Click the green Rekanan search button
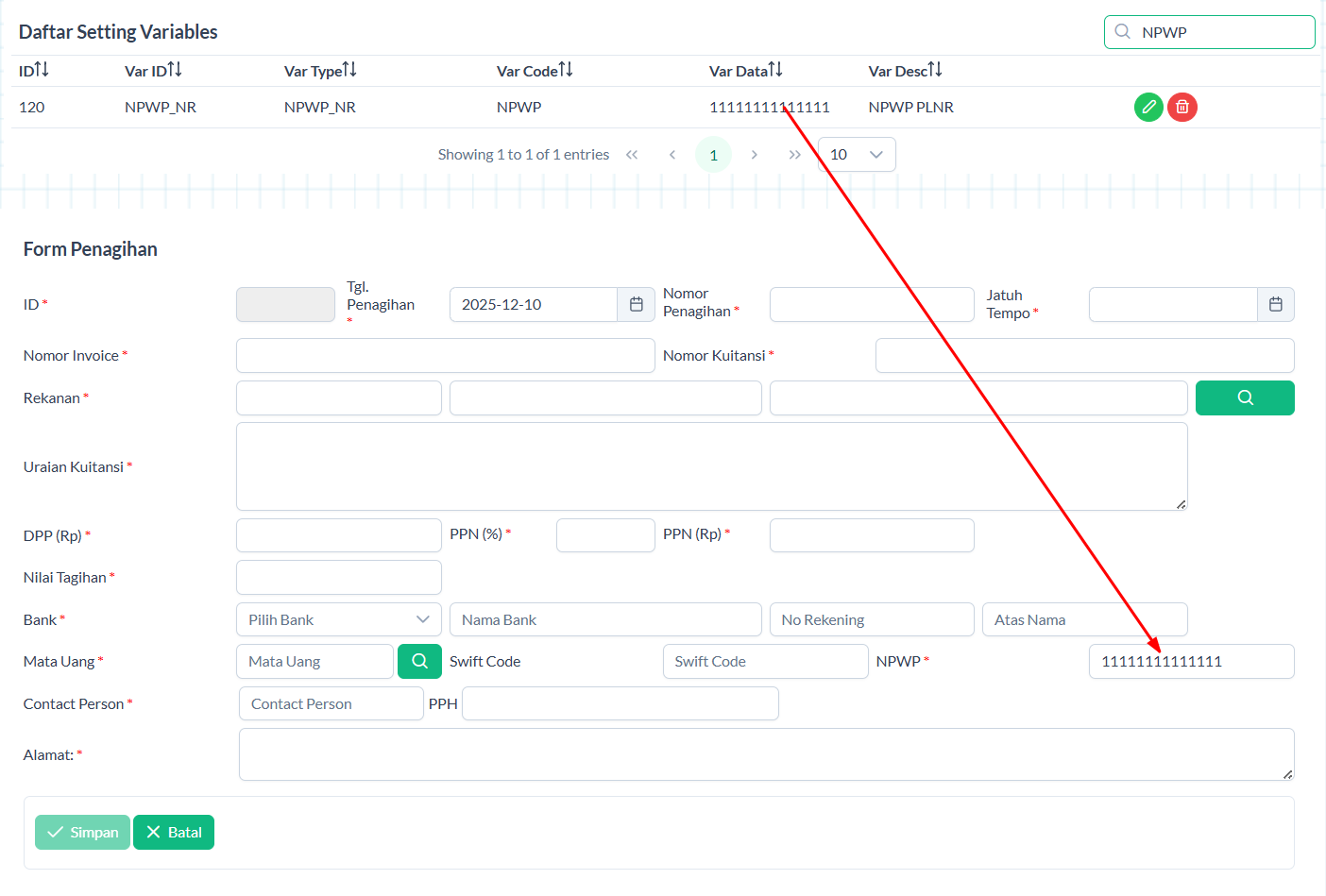 [1245, 398]
